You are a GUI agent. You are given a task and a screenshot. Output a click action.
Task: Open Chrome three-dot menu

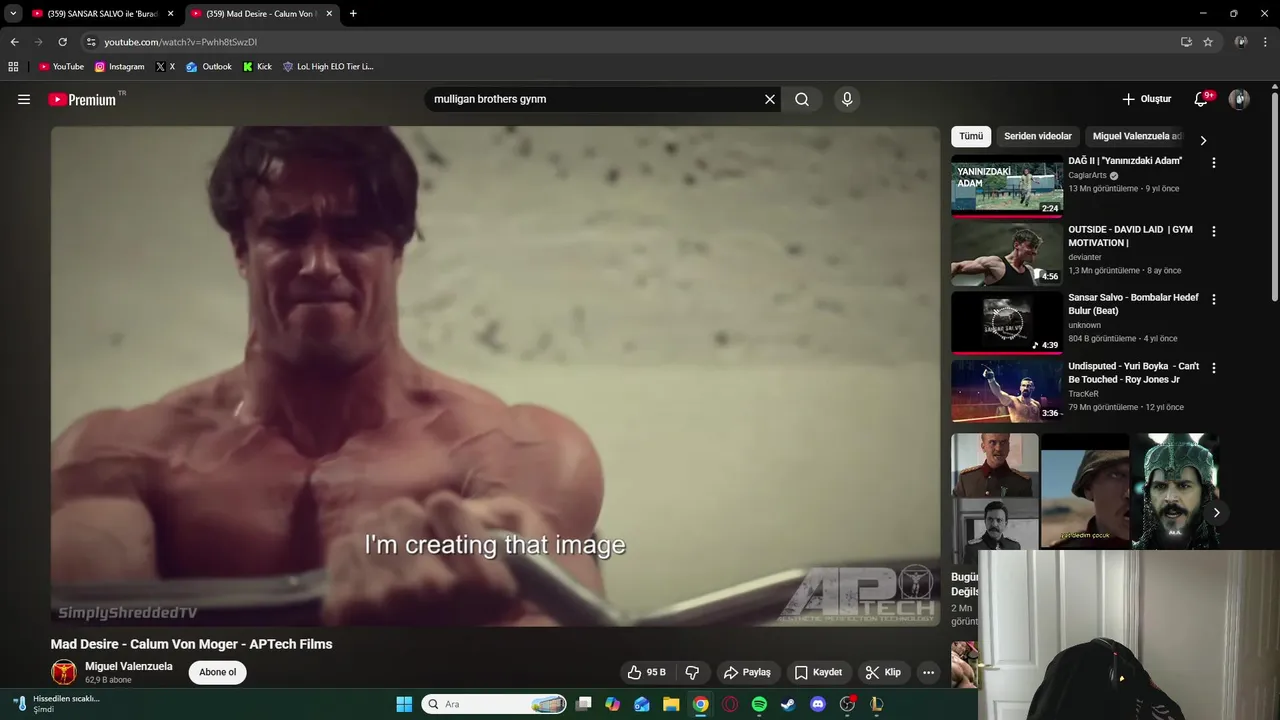tap(1266, 42)
